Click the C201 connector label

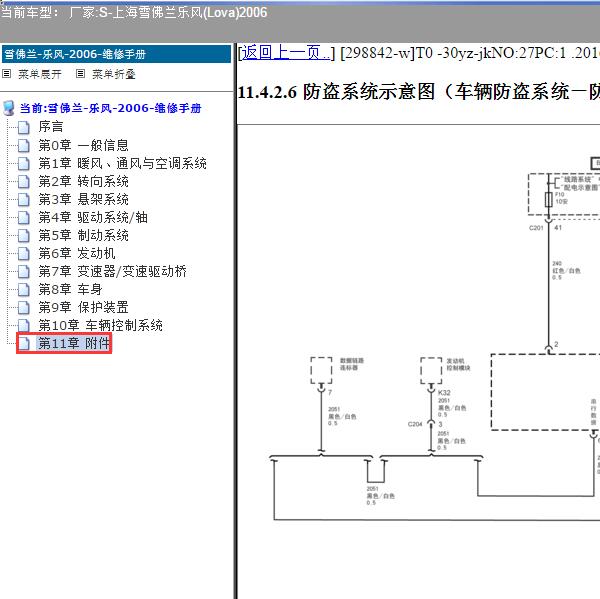pyautogui.click(x=536, y=228)
